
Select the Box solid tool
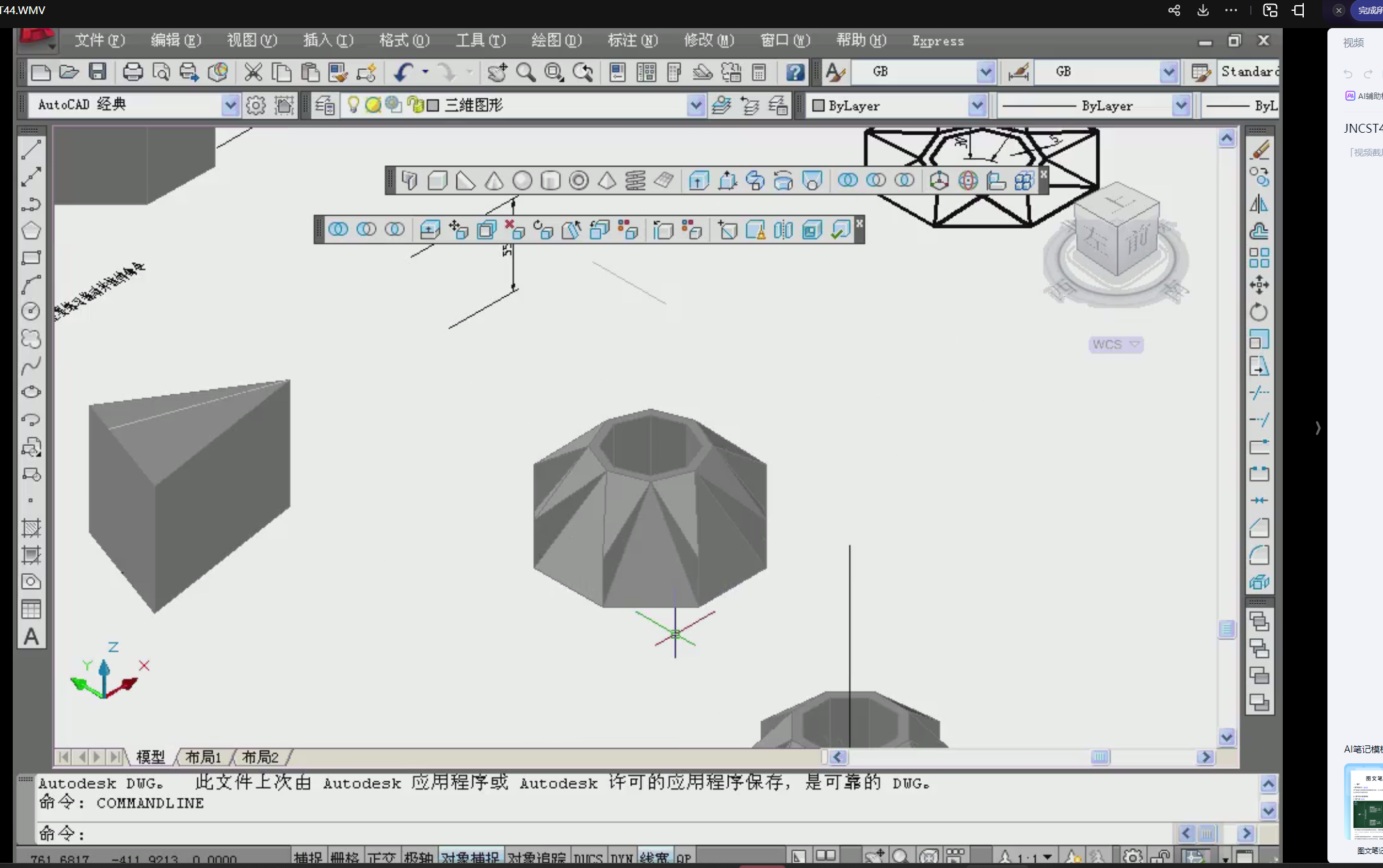tap(437, 181)
